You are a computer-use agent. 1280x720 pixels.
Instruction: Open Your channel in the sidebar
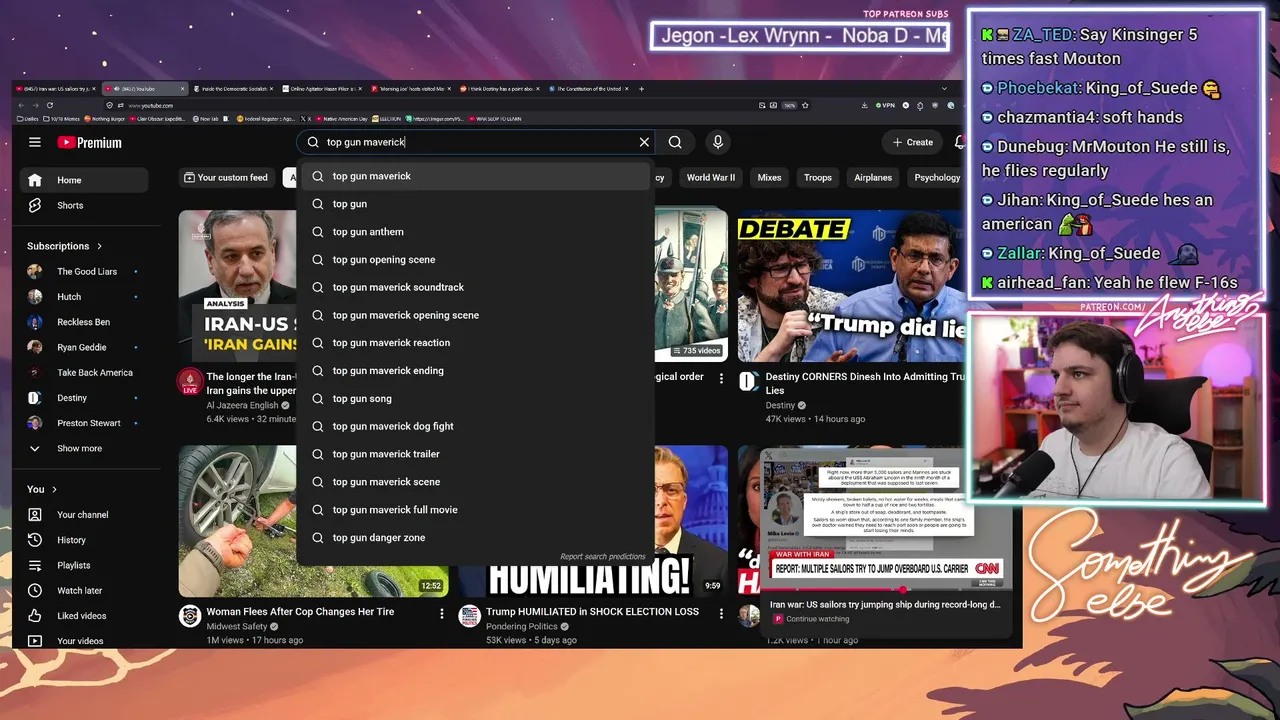coord(84,515)
